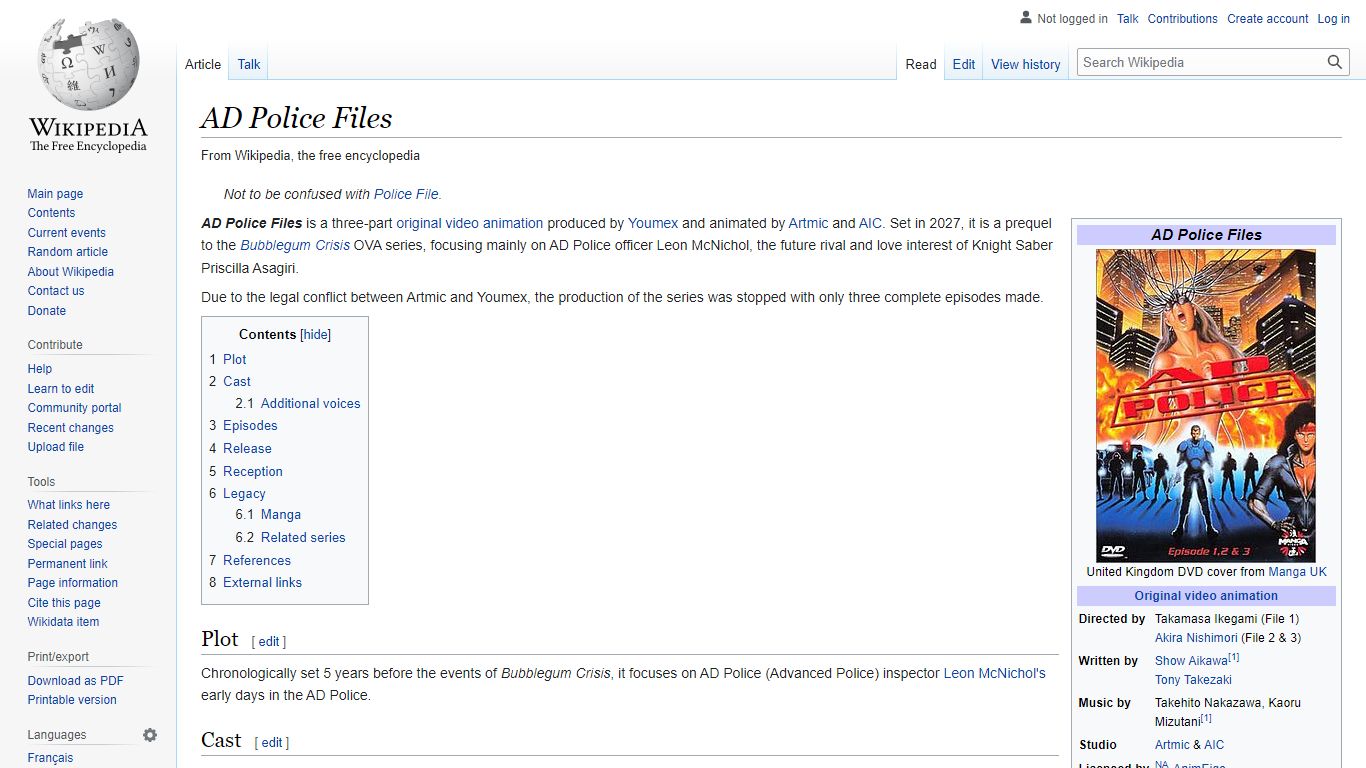The height and width of the screenshot is (768, 1366).
Task: Select the Read tab
Action: [x=921, y=64]
